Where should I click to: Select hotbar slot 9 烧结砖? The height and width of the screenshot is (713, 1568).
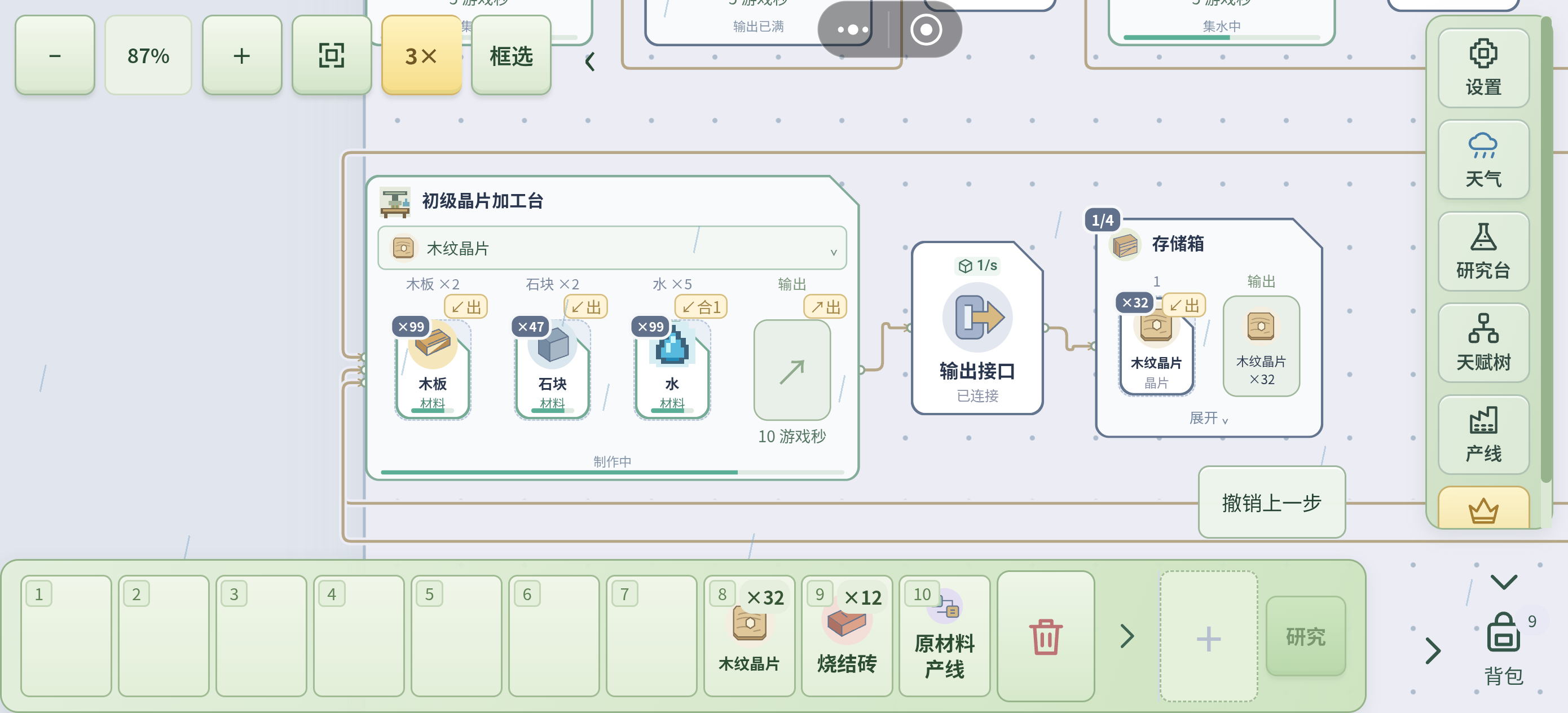tap(847, 636)
